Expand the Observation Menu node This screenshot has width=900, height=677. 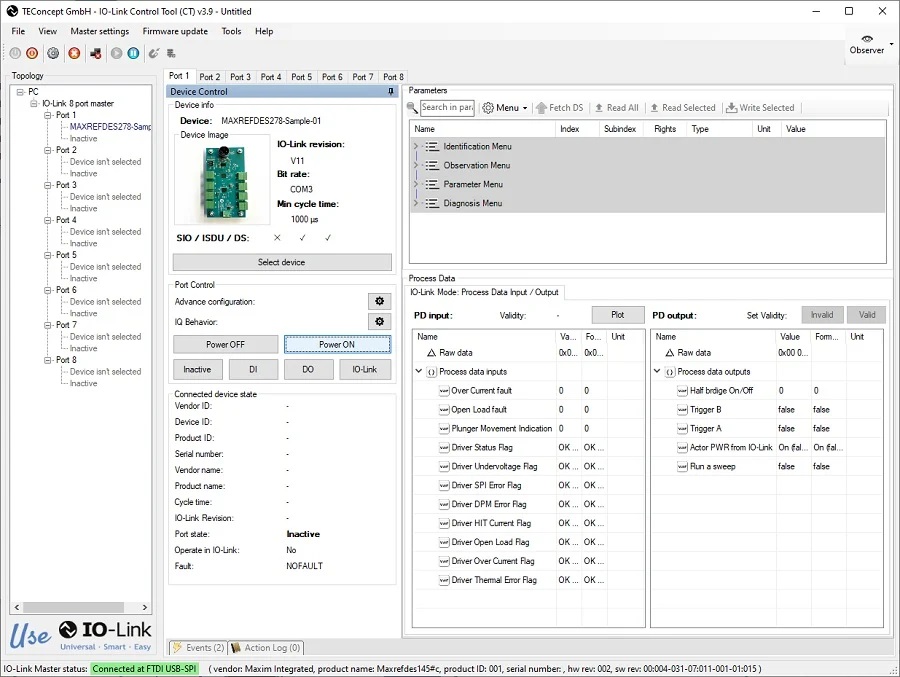[416, 165]
